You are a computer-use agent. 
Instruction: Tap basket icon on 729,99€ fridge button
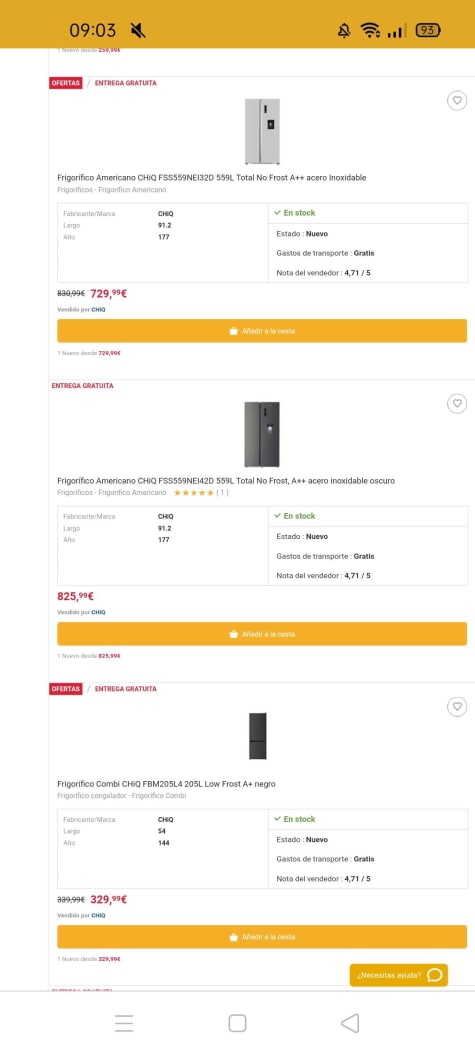[x=233, y=331]
